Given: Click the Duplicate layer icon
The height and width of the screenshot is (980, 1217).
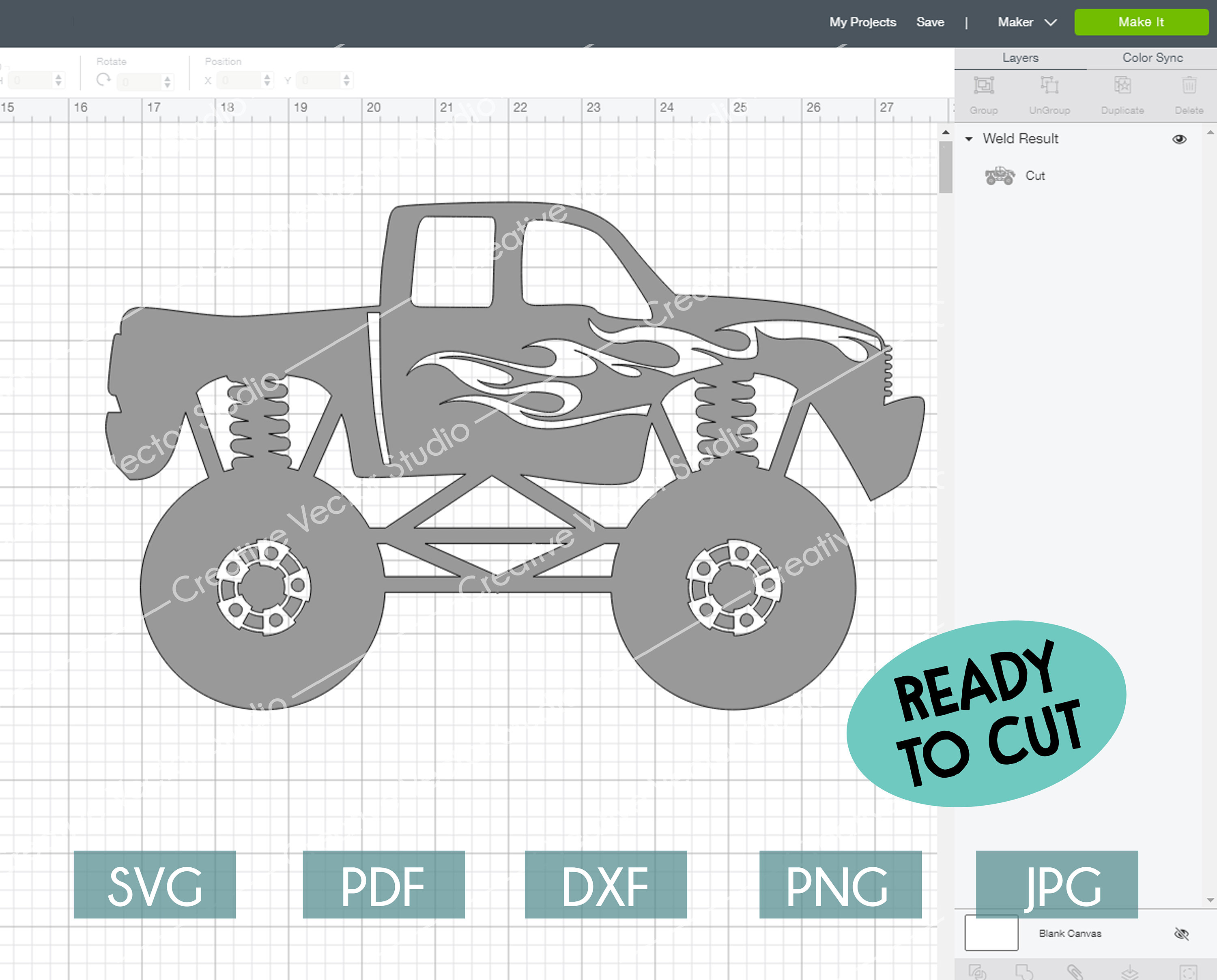Looking at the screenshot, I should coord(1122,85).
